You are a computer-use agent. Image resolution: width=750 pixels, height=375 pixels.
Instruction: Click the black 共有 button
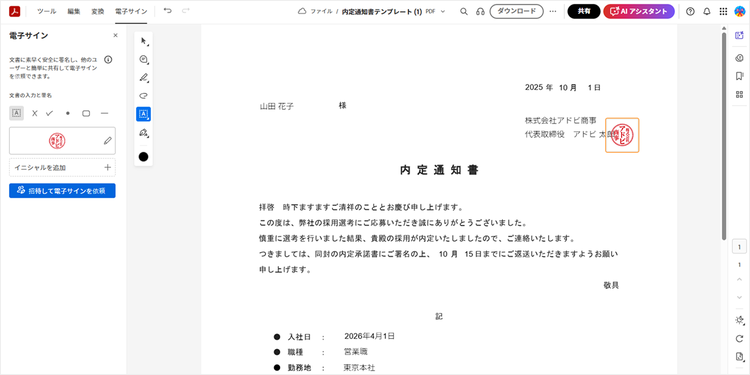click(x=584, y=11)
